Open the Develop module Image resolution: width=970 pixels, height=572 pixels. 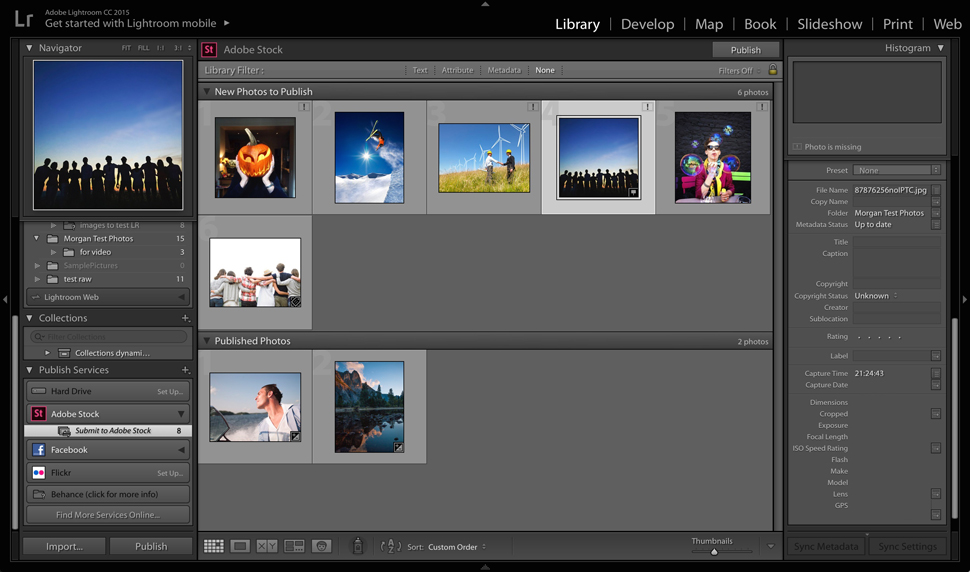pyautogui.click(x=646, y=24)
